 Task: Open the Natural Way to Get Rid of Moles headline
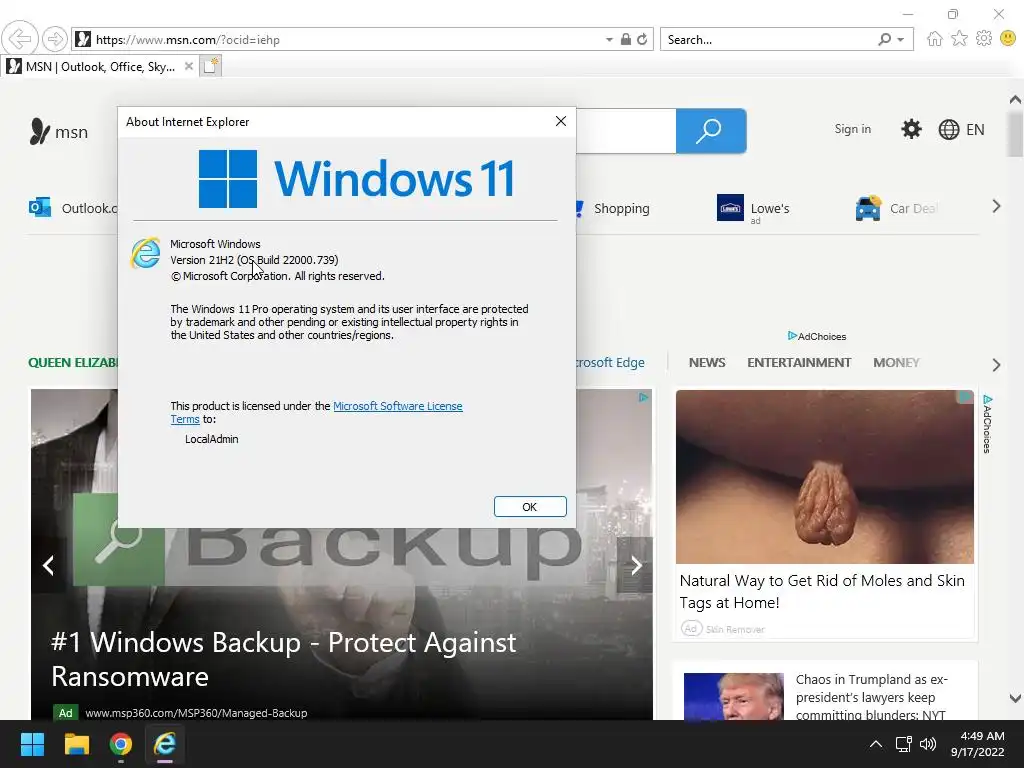(822, 591)
